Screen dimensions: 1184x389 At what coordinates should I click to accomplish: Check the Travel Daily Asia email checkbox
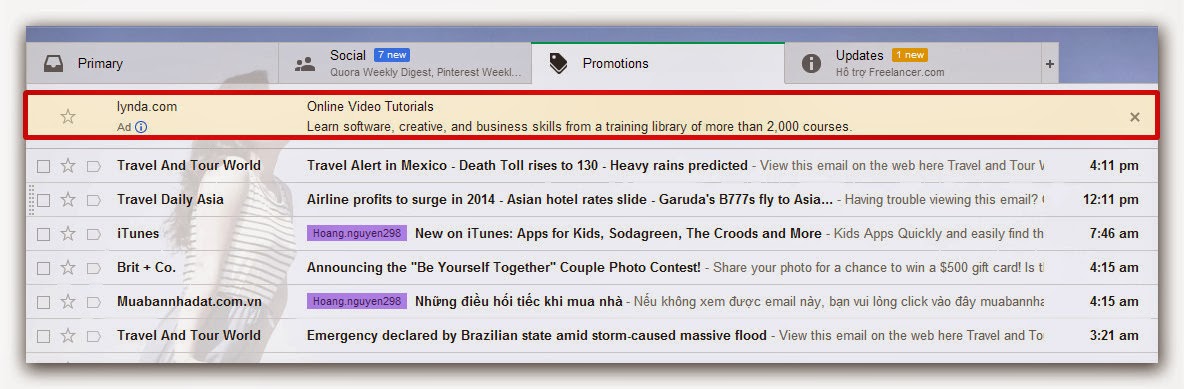(x=44, y=200)
